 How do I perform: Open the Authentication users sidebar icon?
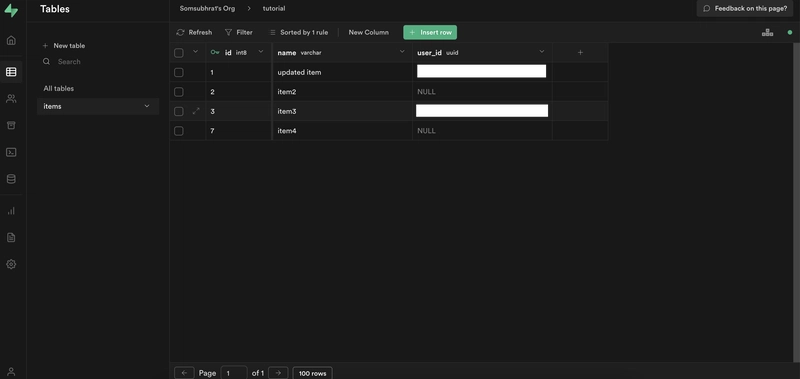tap(11, 99)
